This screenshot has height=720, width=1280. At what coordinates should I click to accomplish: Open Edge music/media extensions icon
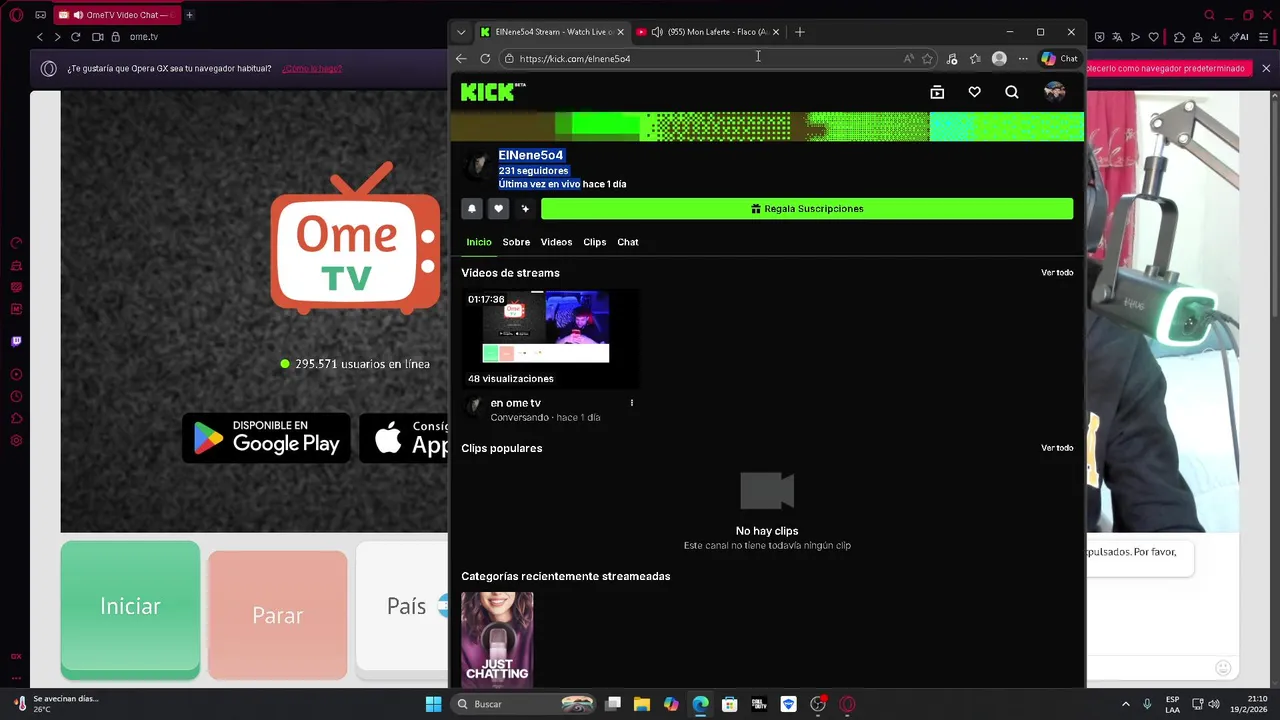(952, 59)
